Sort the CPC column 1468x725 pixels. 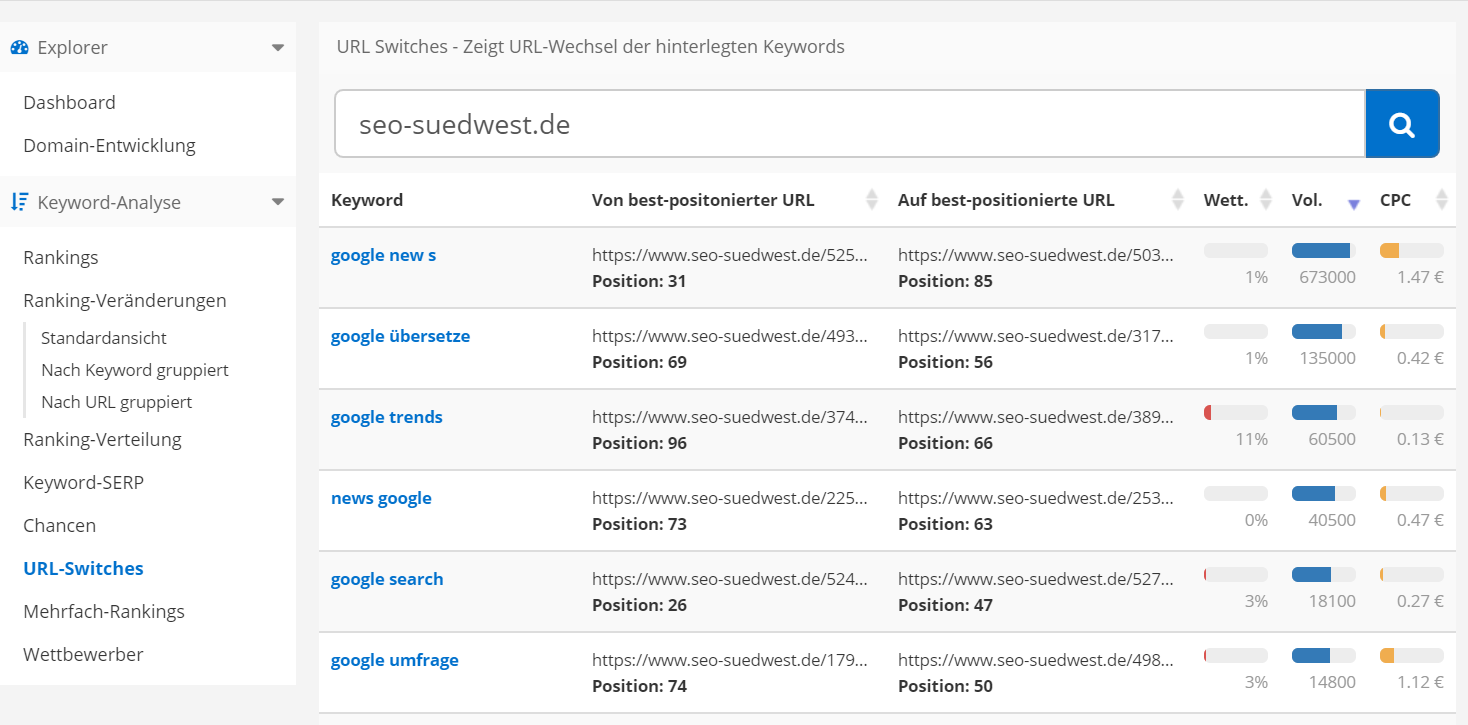[1442, 199]
